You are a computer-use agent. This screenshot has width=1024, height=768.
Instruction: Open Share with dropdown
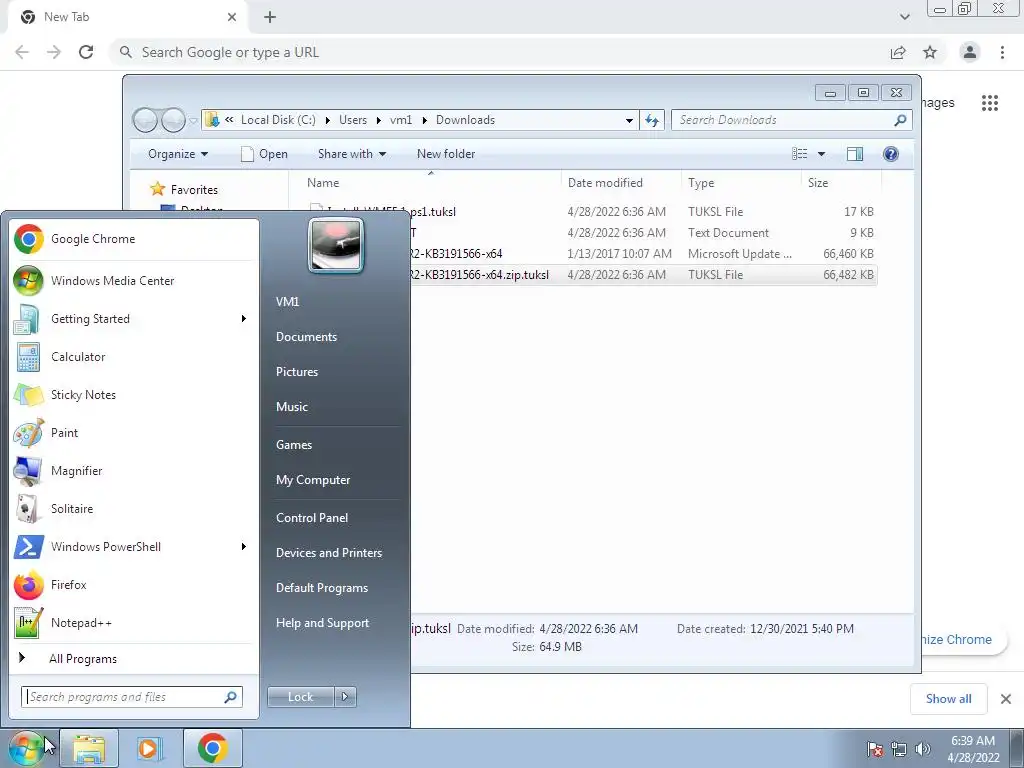coord(351,154)
